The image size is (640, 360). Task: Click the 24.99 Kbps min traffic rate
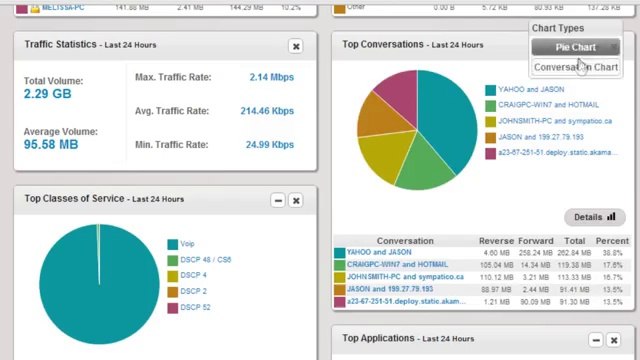pyautogui.click(x=269, y=144)
